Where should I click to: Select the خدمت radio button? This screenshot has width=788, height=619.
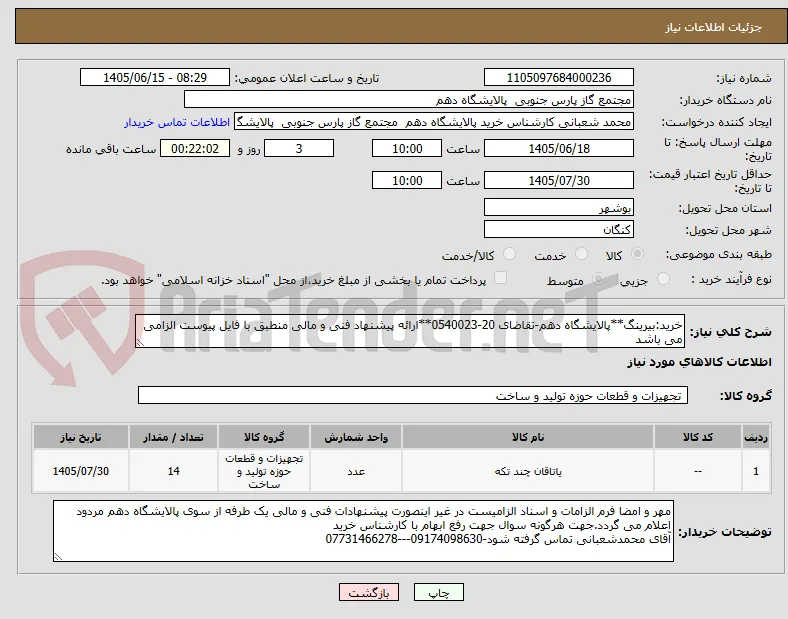[x=581, y=254]
